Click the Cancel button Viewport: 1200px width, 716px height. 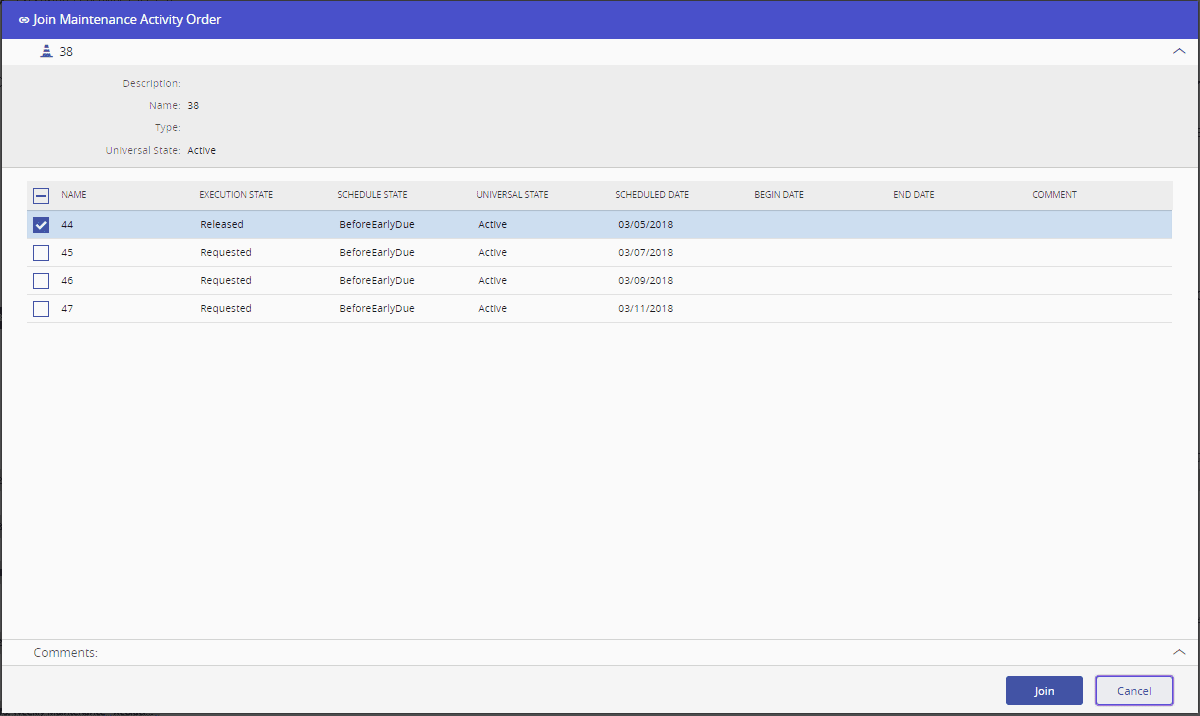1134,691
